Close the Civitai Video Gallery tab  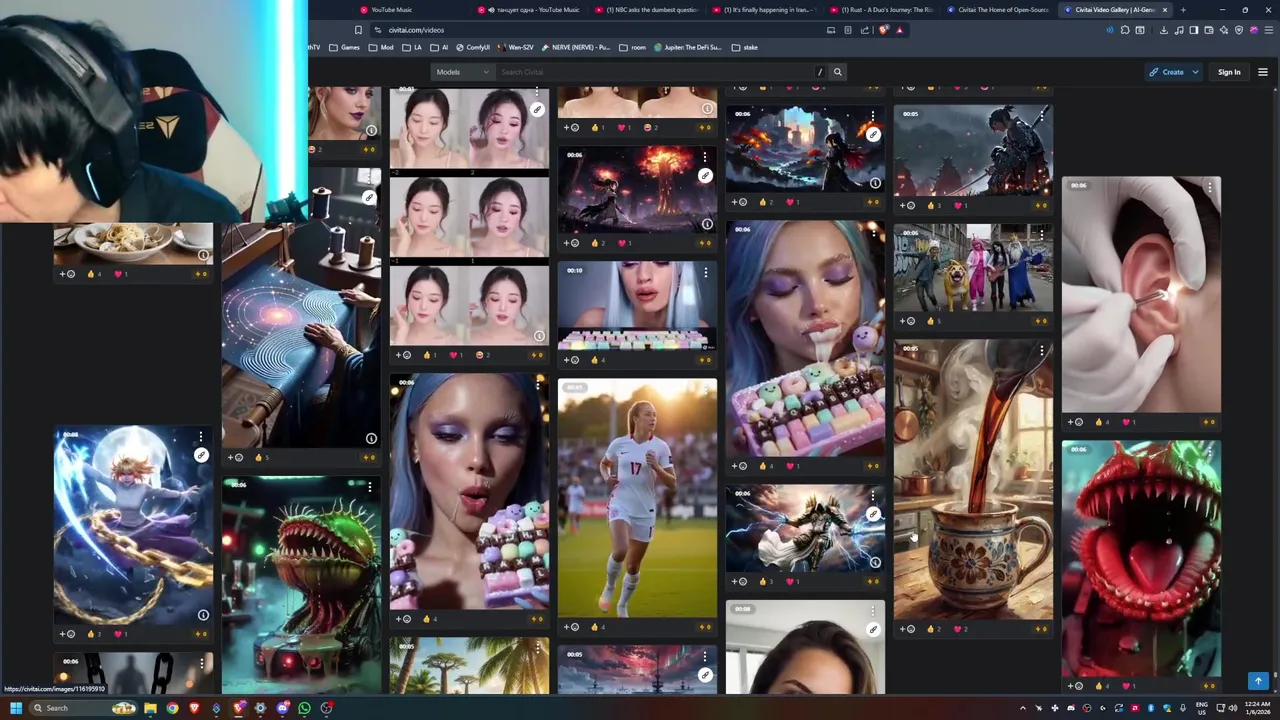[1166, 10]
